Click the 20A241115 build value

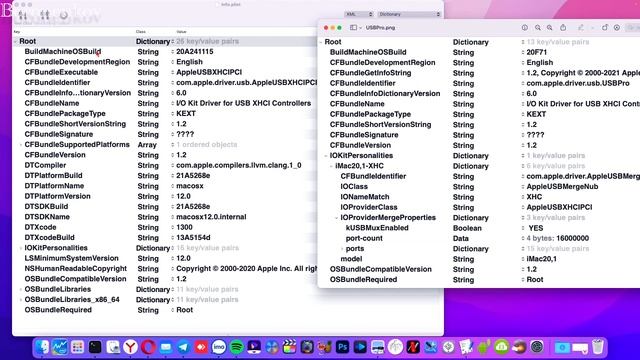[195, 51]
